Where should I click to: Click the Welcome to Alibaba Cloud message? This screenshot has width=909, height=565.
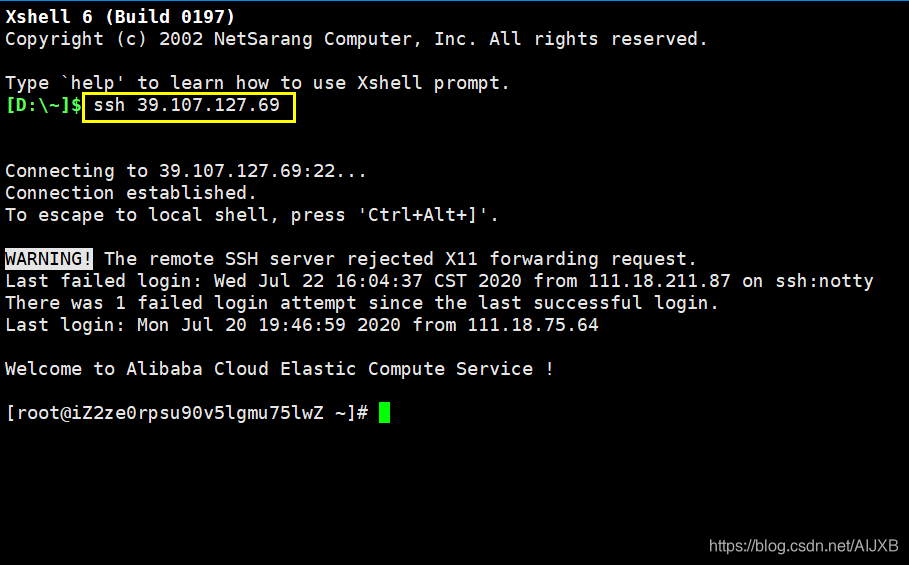(x=279, y=369)
